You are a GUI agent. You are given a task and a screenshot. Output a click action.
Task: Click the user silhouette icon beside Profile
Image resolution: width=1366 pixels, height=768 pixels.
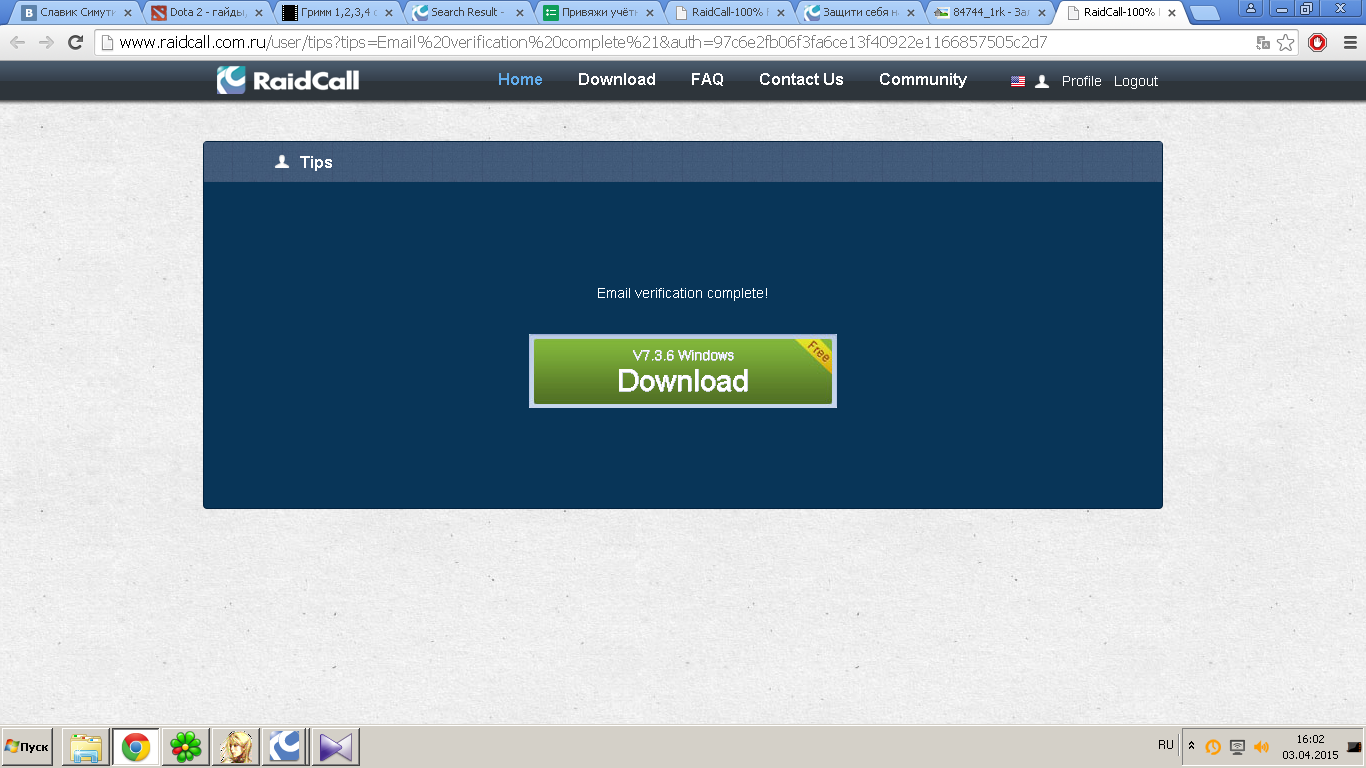point(1042,82)
